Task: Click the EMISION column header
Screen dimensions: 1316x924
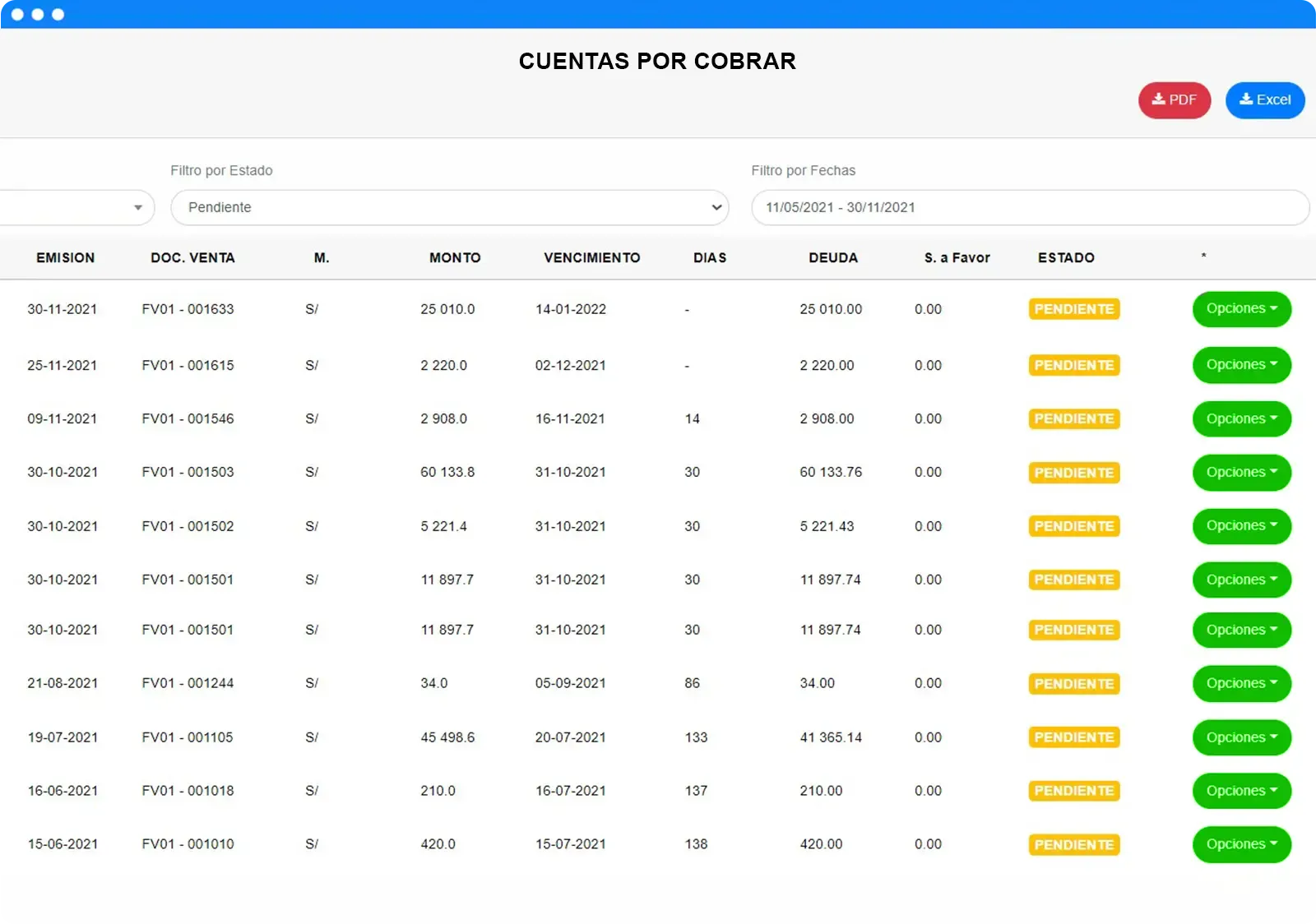Action: (x=65, y=258)
